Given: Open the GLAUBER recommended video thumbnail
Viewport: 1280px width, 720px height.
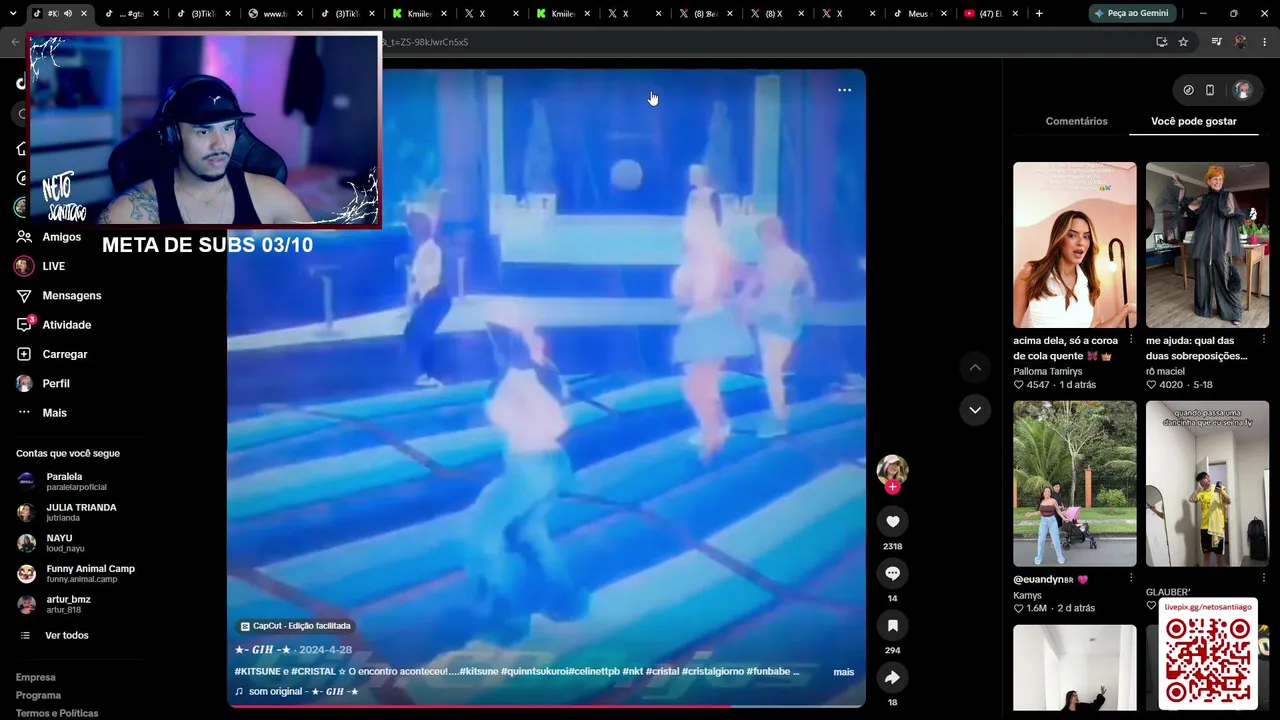Looking at the screenshot, I should pyautogui.click(x=1208, y=484).
